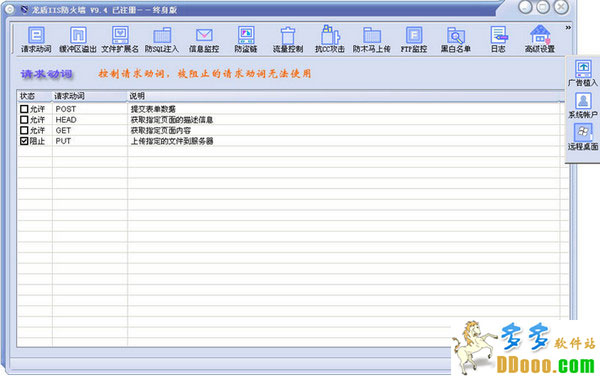Open the 日志 log icon

pyautogui.click(x=498, y=39)
